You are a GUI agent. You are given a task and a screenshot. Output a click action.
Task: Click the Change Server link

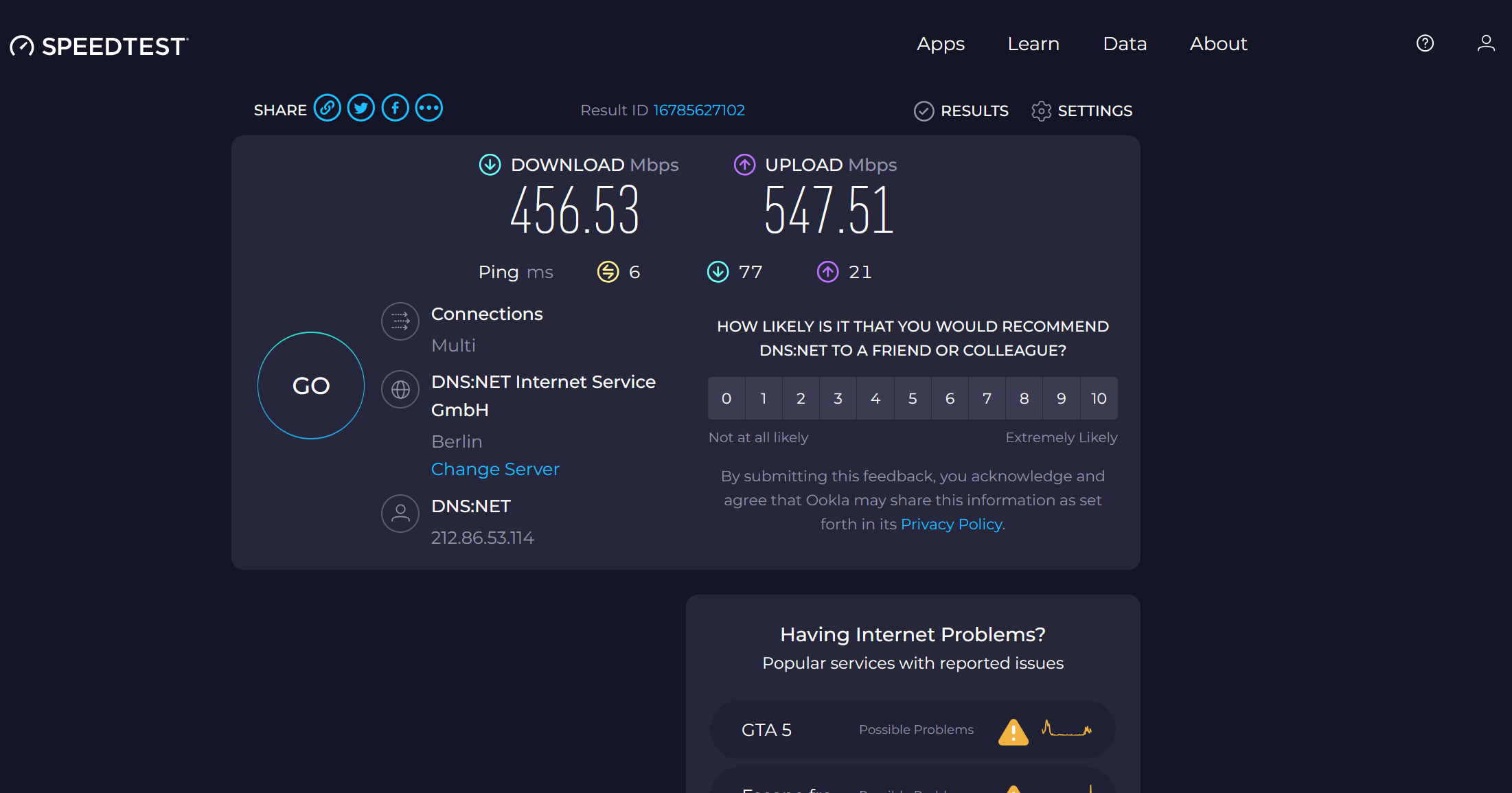[495, 469]
